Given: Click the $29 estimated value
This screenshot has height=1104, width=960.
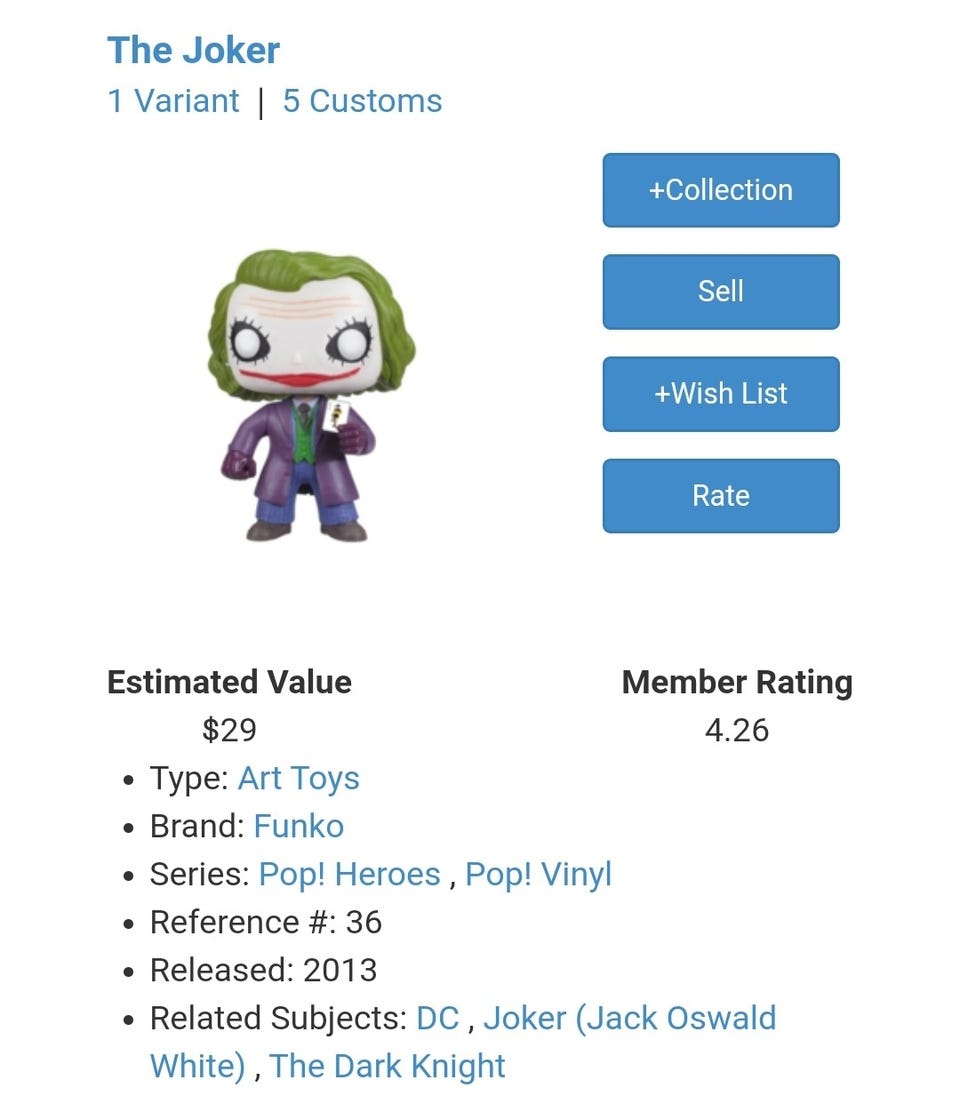Looking at the screenshot, I should click(229, 729).
